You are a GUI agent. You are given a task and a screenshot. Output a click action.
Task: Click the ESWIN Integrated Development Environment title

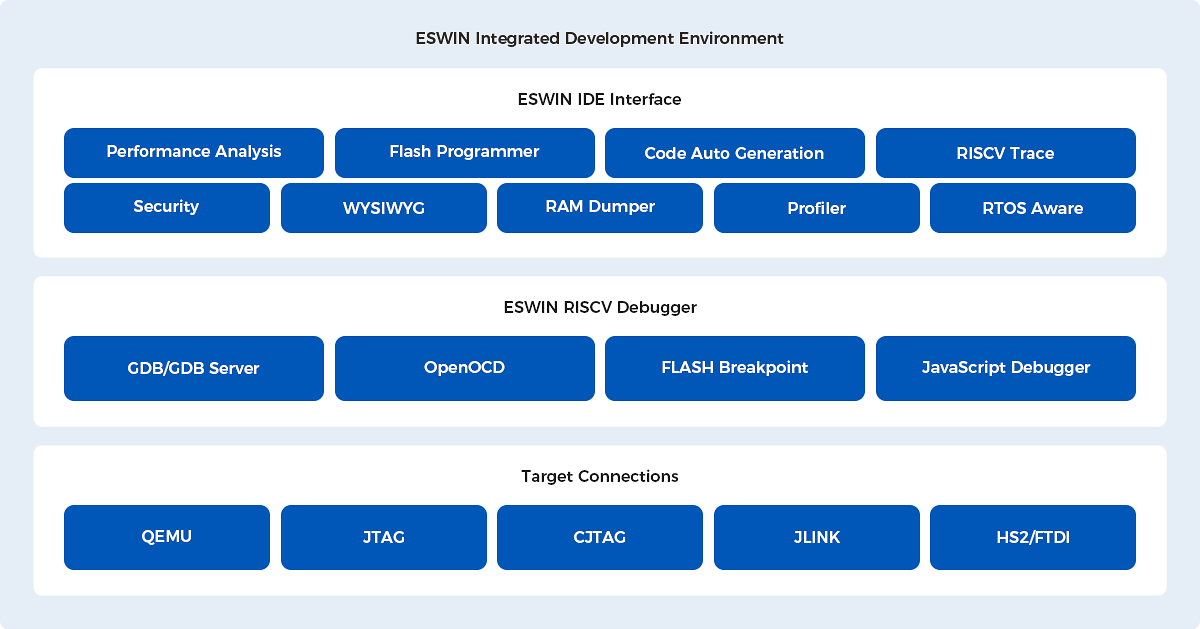(600, 39)
